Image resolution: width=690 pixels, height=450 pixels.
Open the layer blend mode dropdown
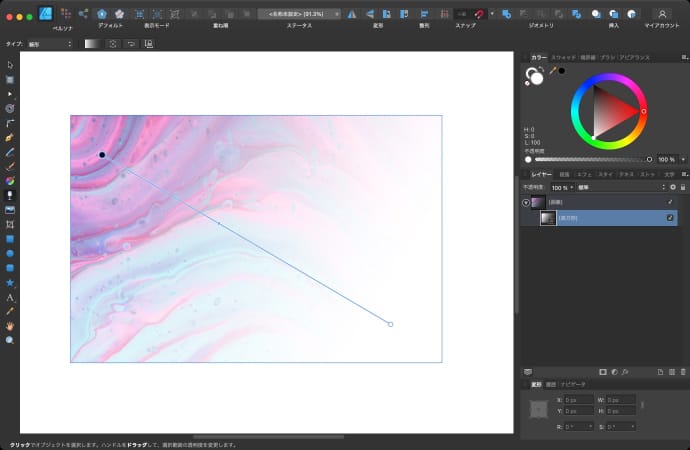point(622,187)
